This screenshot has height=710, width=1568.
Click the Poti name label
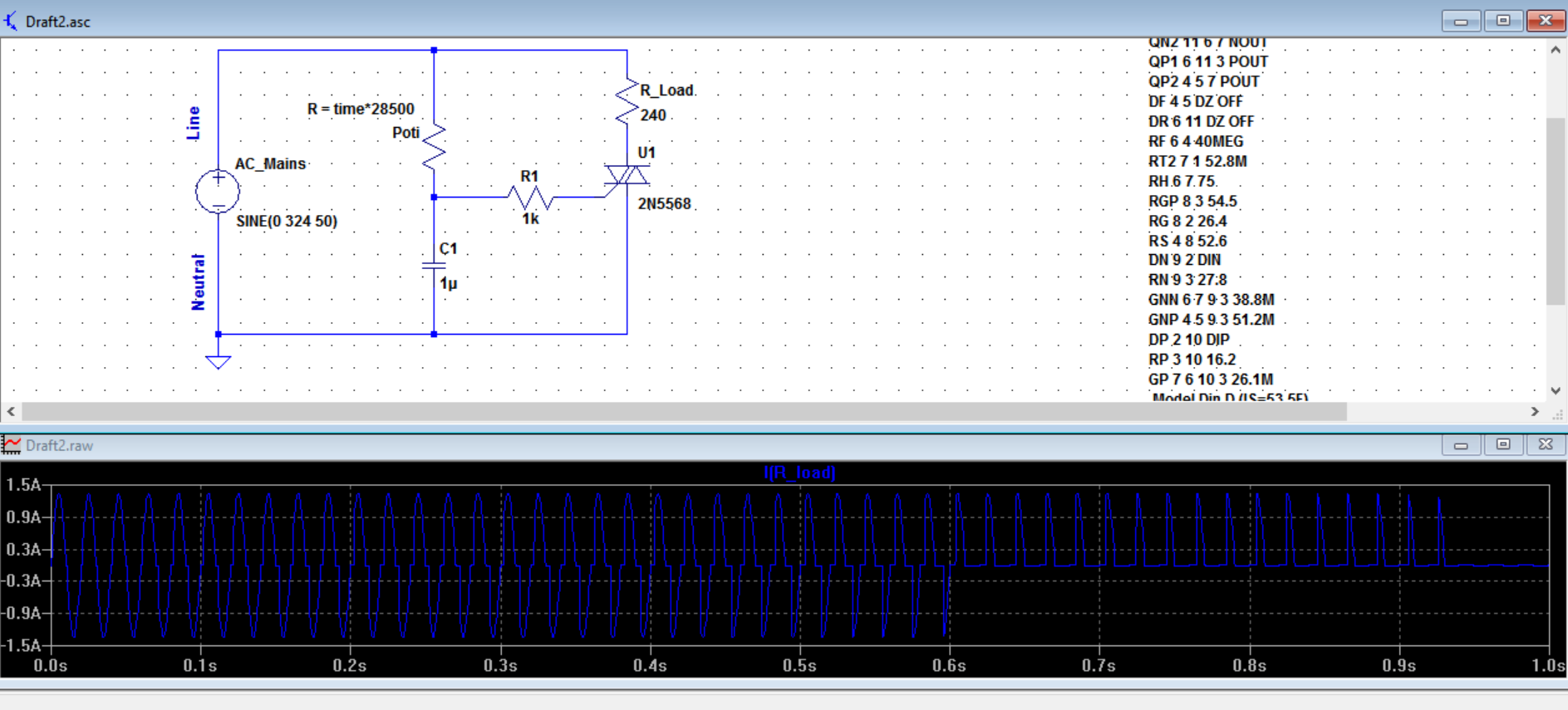[x=406, y=133]
